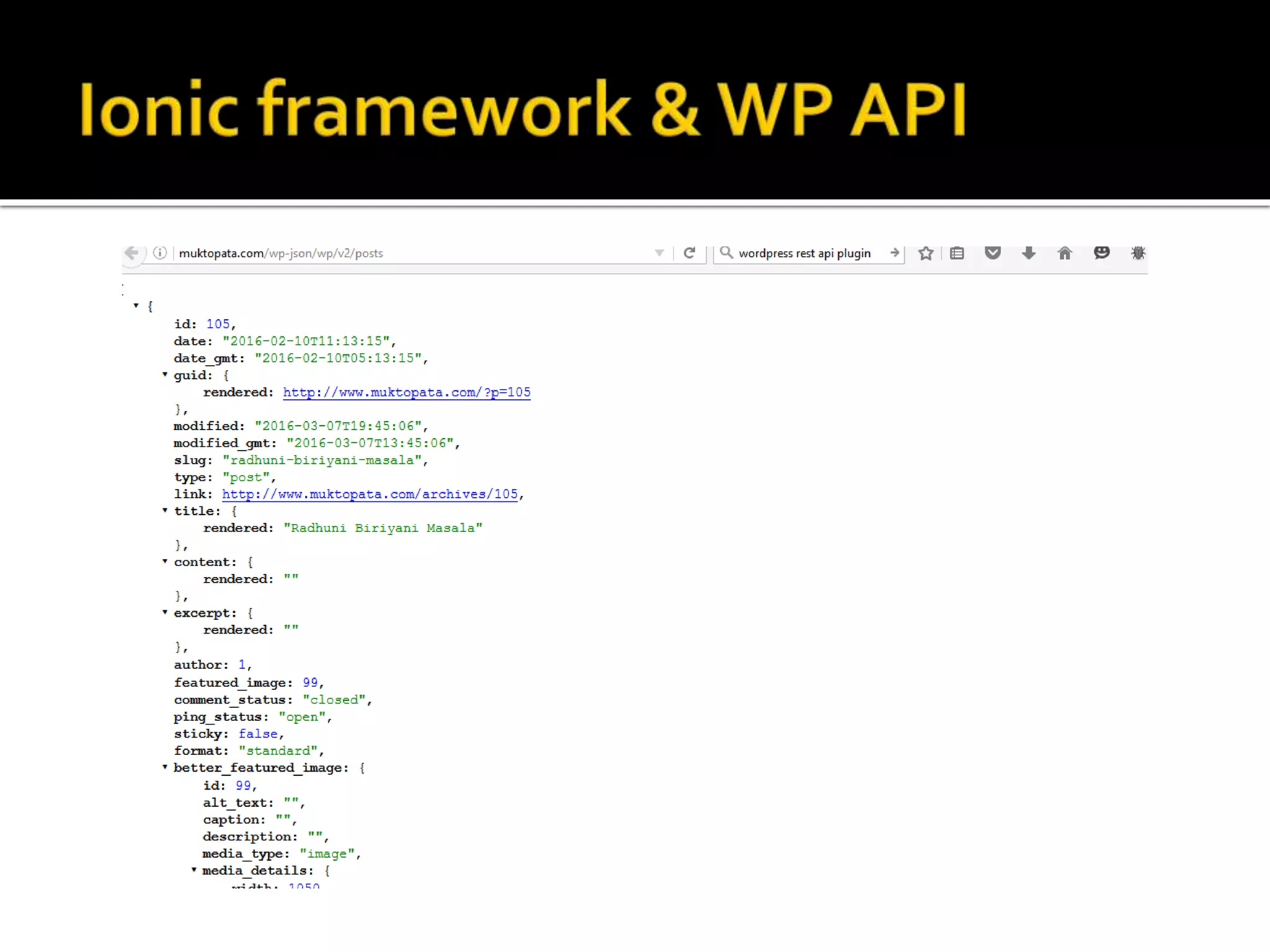Image resolution: width=1270 pixels, height=952 pixels.
Task: Click the title "Radhuni Biriyani Masala" string
Action: pos(383,528)
